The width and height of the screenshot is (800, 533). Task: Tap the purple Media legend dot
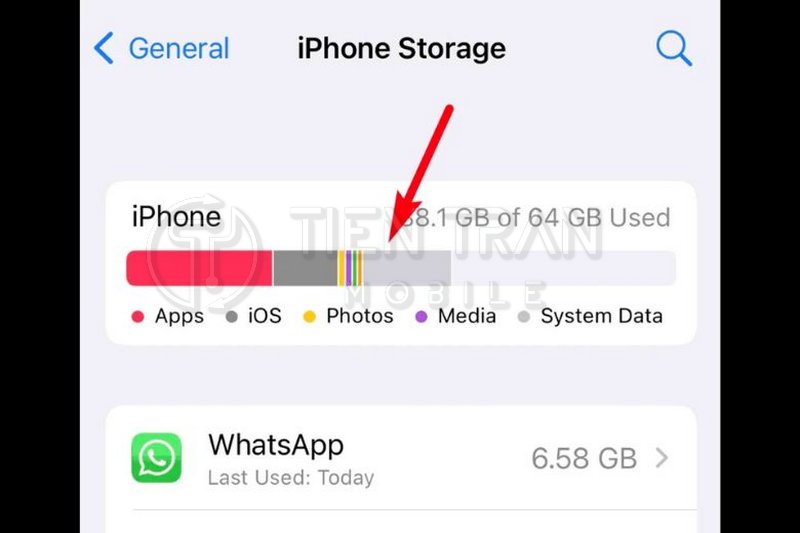pyautogui.click(x=421, y=317)
